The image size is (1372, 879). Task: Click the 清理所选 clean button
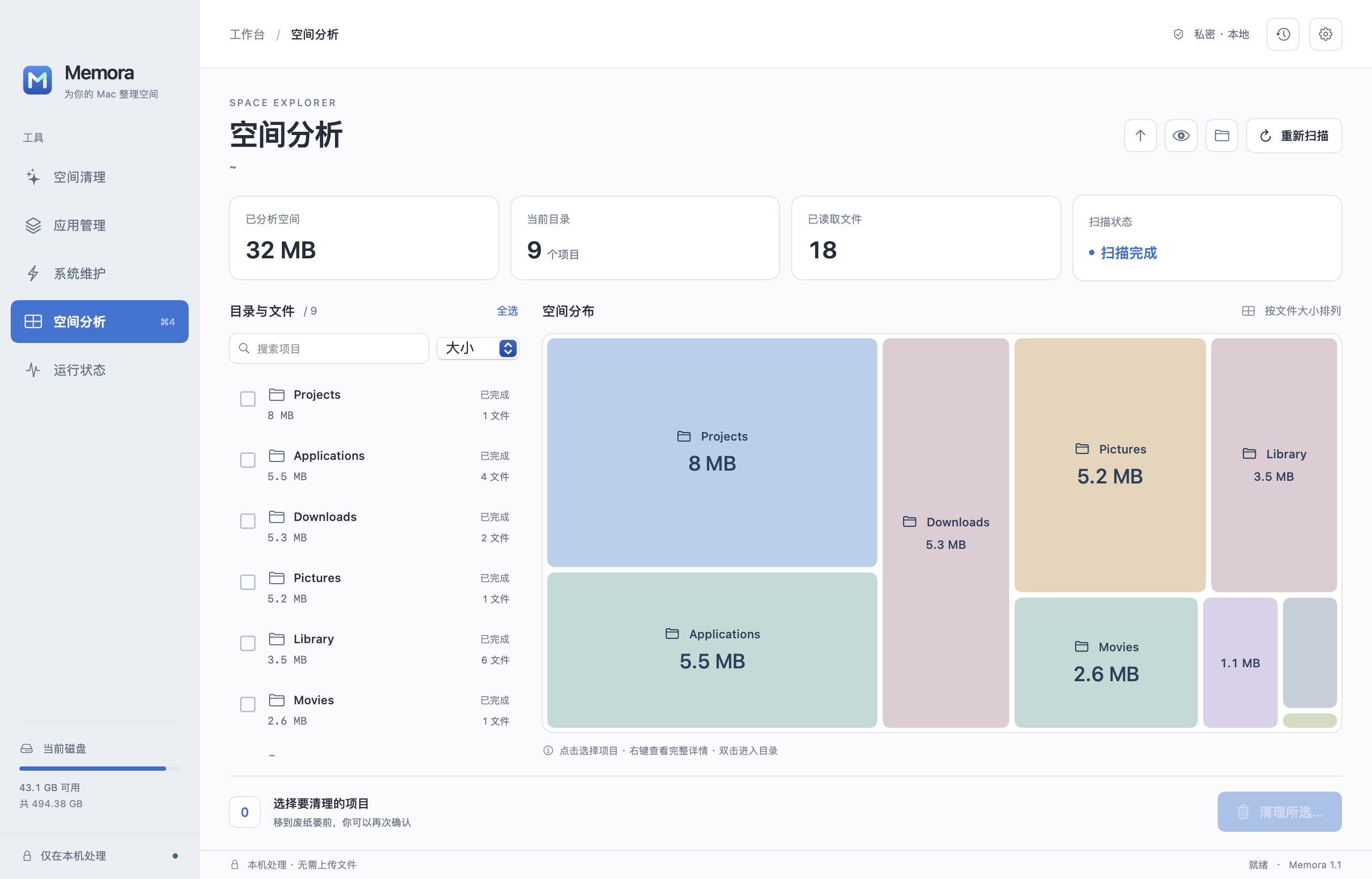pyautogui.click(x=1279, y=811)
